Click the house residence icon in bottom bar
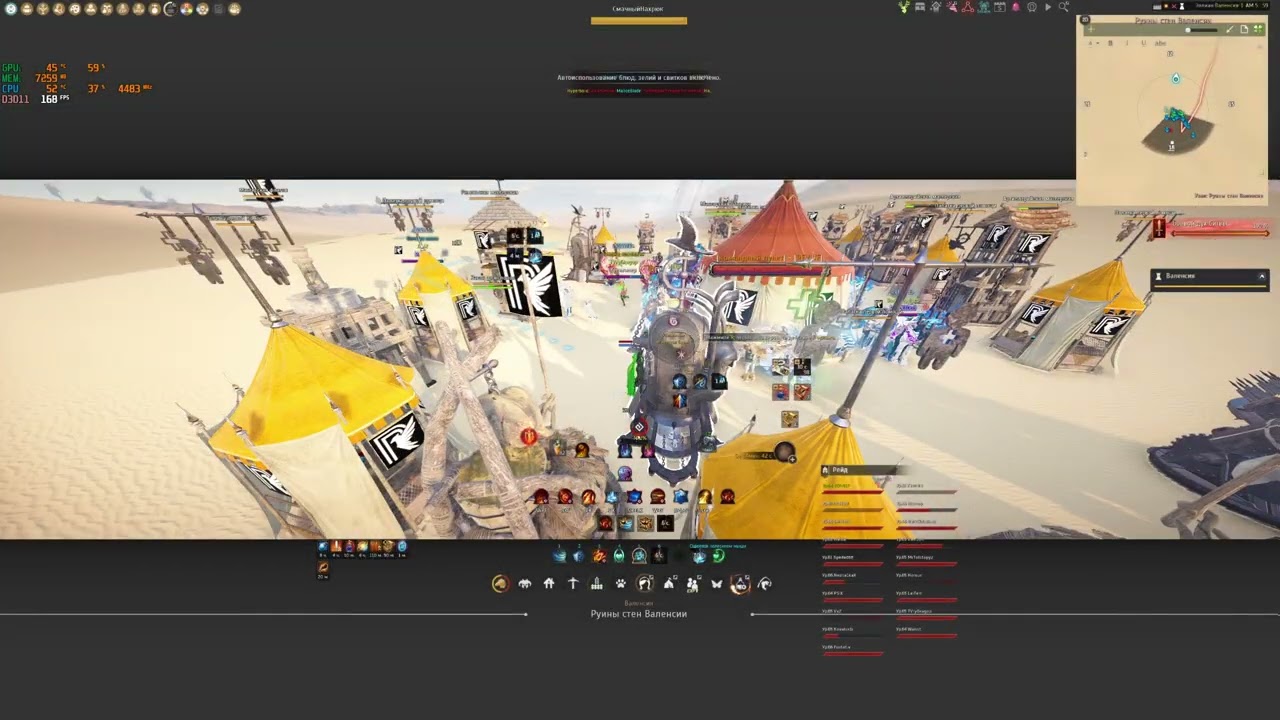 (548, 584)
